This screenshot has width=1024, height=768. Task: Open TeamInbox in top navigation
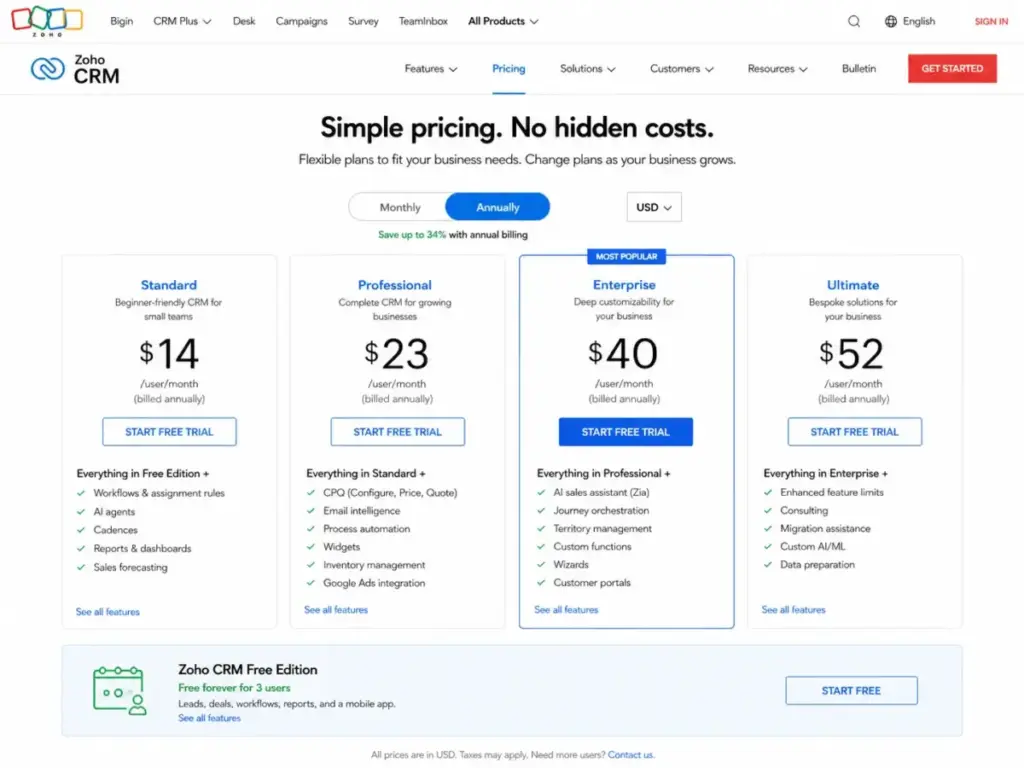[423, 21]
